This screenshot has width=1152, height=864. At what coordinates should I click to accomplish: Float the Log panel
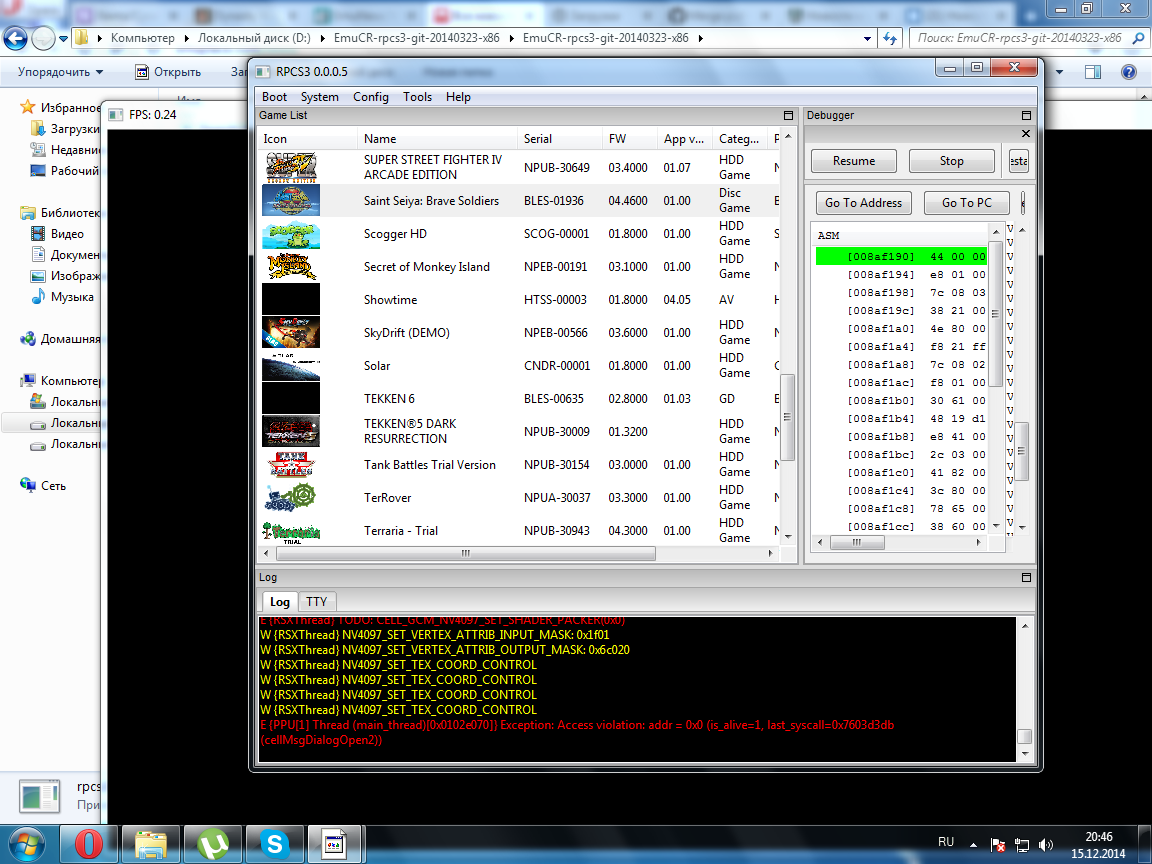click(1026, 577)
